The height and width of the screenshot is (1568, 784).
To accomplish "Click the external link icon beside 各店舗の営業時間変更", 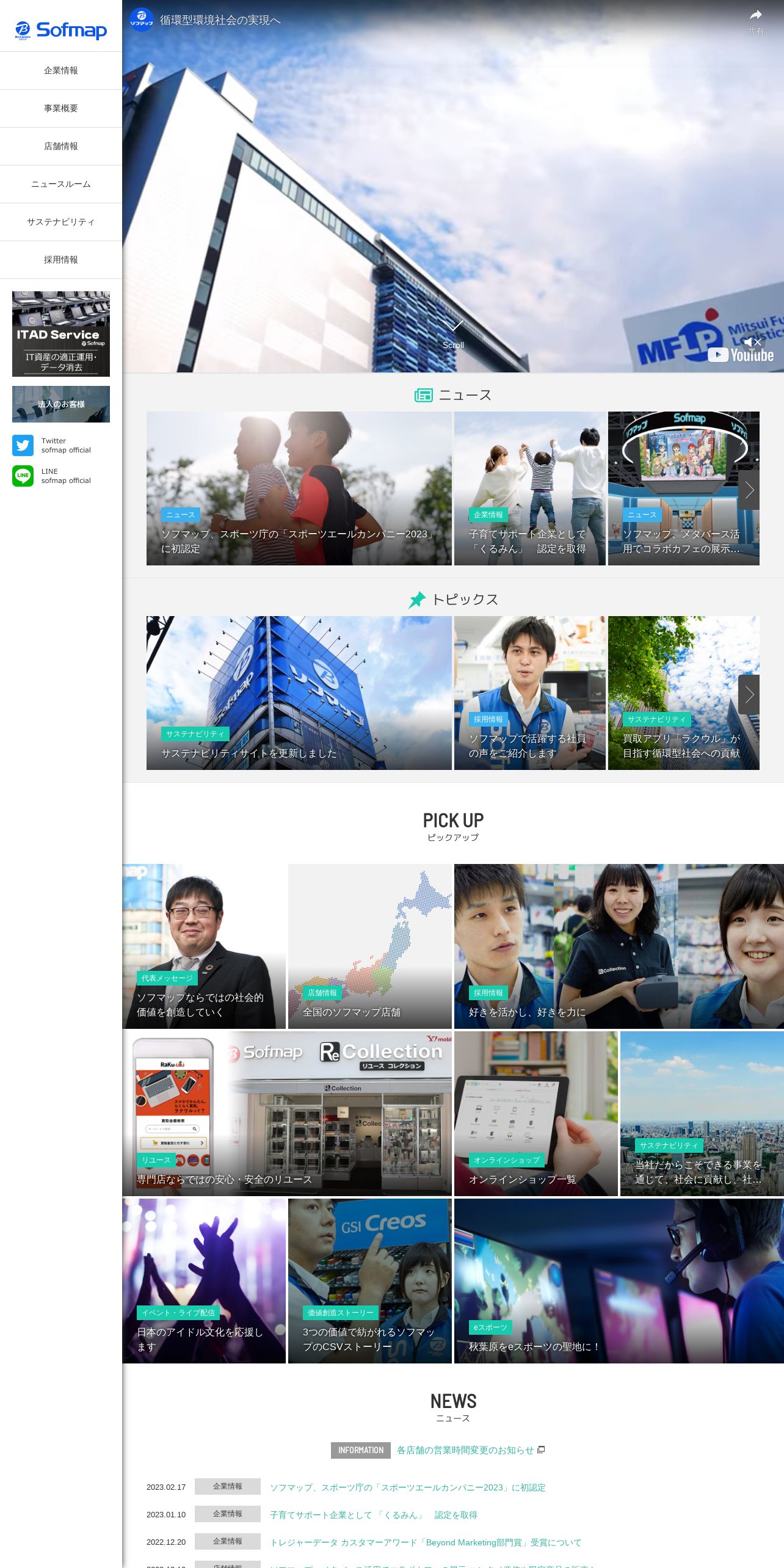I will point(541,1450).
